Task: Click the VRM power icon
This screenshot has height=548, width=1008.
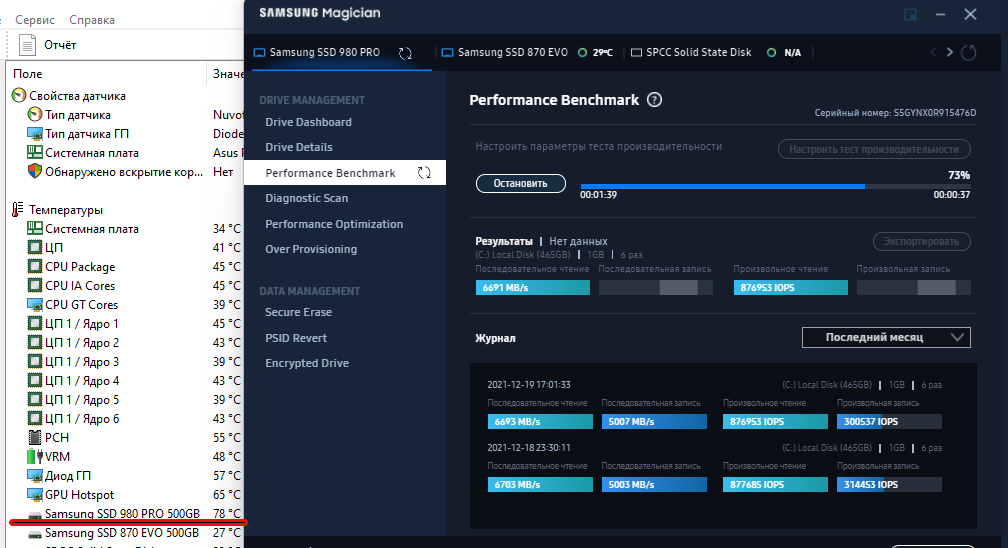Action: (35, 457)
